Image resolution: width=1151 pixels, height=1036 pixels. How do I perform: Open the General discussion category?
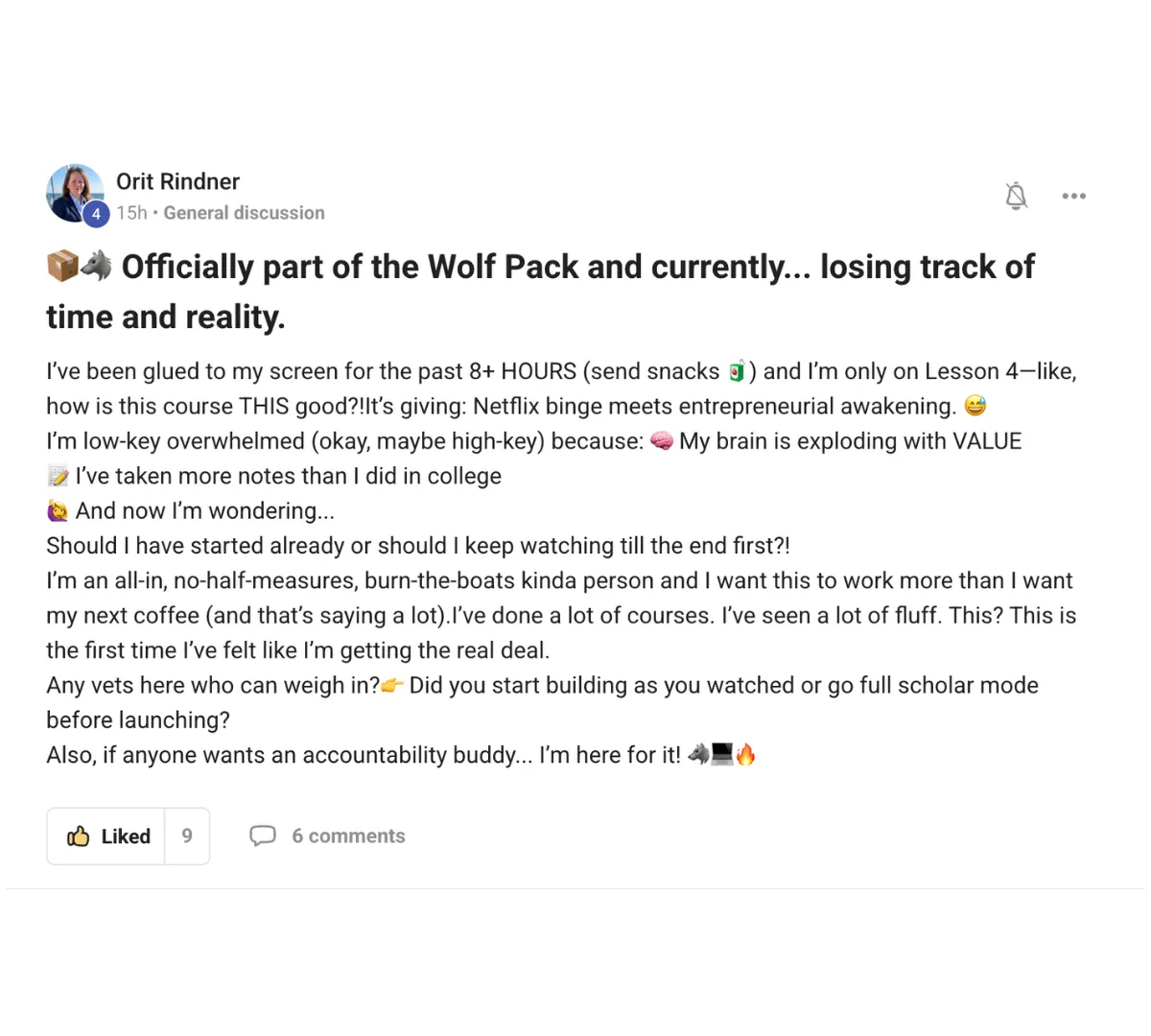(x=244, y=213)
